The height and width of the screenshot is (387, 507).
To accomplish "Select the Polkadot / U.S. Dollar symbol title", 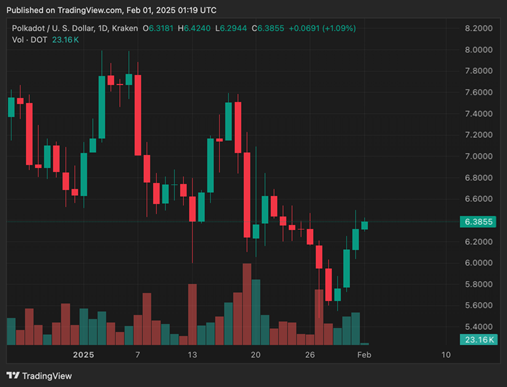I will coord(75,28).
